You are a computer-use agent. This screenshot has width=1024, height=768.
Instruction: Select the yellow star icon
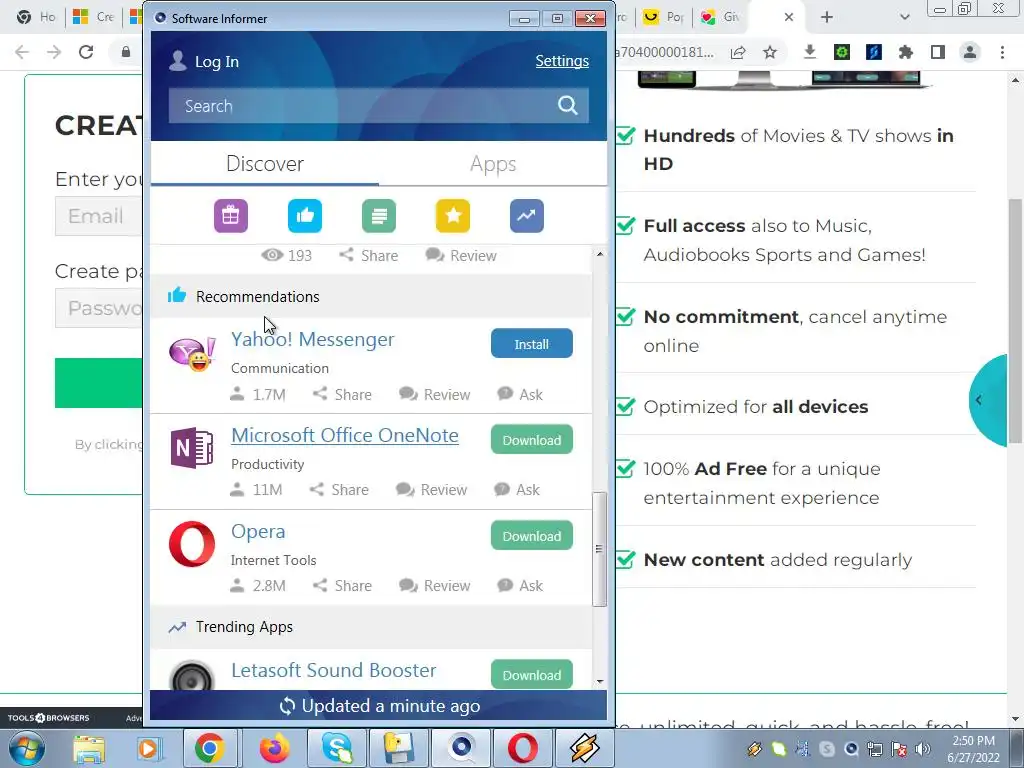pyautogui.click(x=453, y=216)
